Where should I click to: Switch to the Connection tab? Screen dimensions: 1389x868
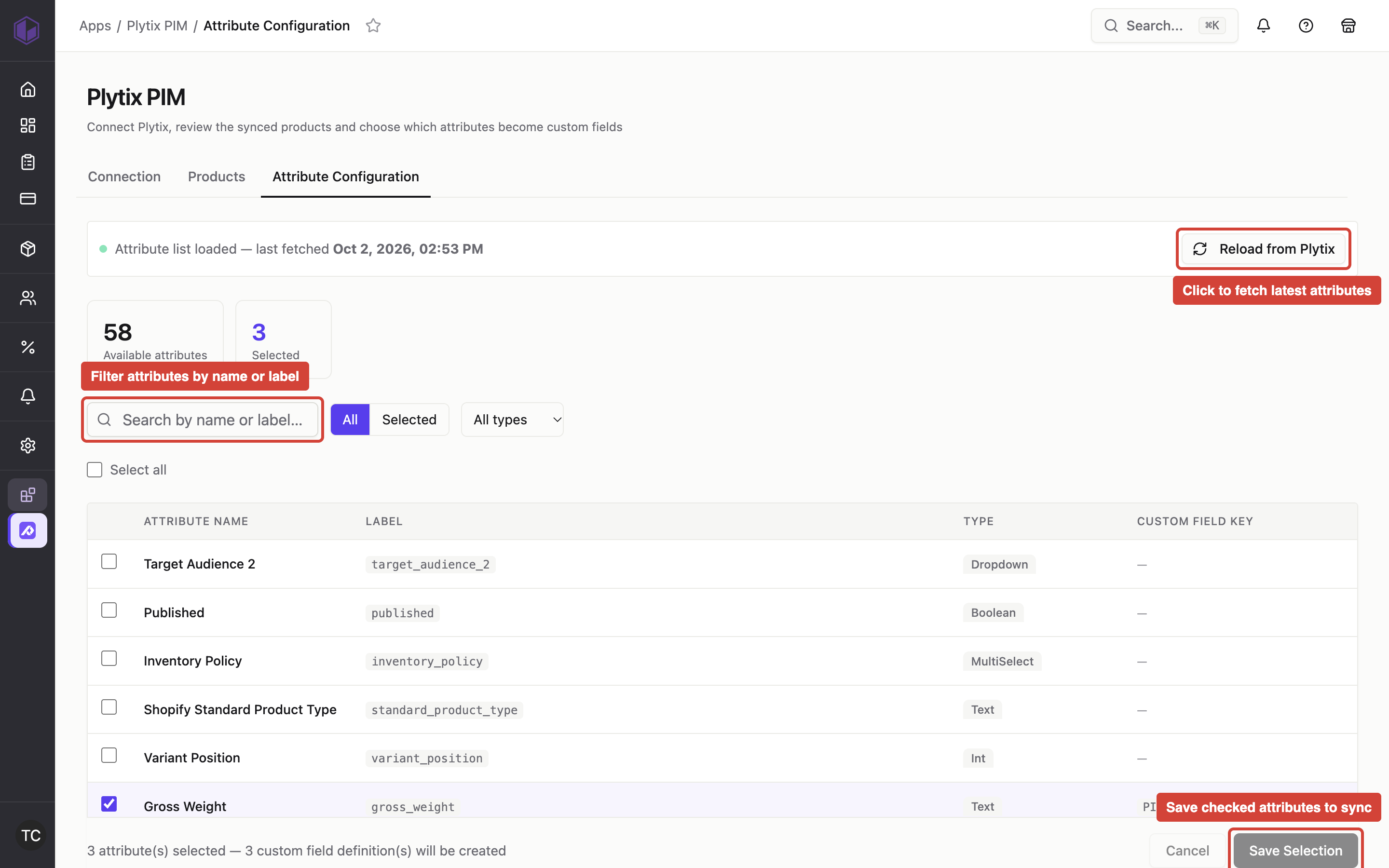[x=124, y=177]
